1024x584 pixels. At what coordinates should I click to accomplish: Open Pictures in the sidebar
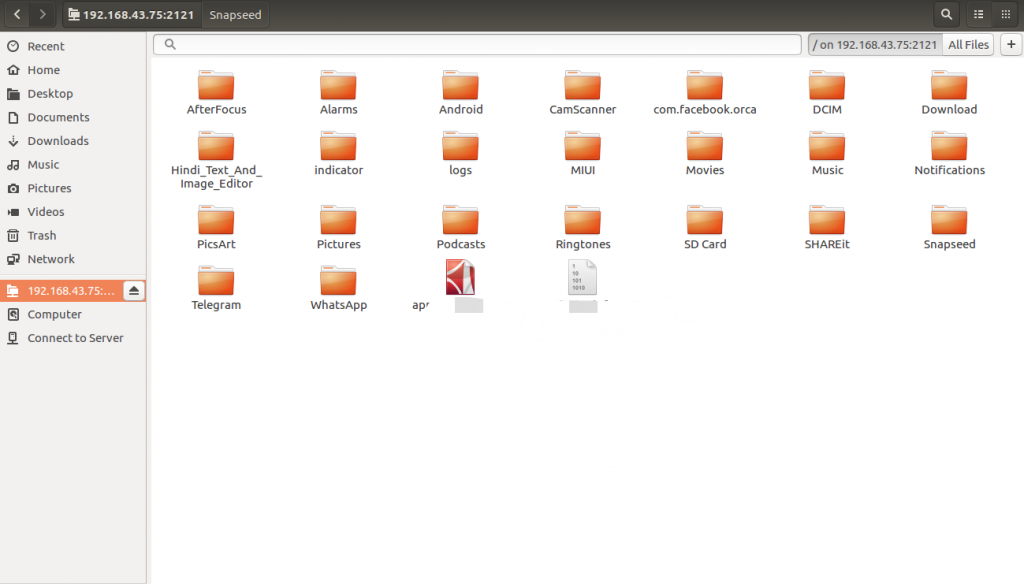click(x=73, y=188)
